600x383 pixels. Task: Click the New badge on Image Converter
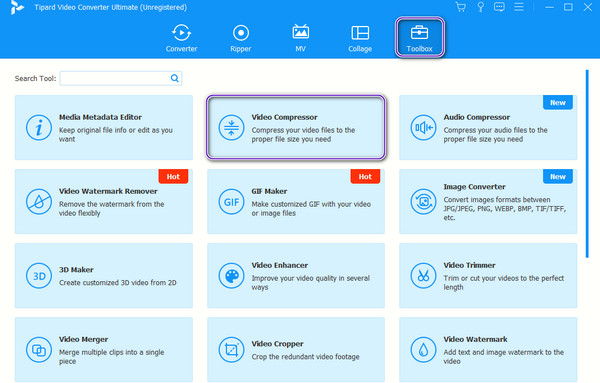tap(558, 176)
